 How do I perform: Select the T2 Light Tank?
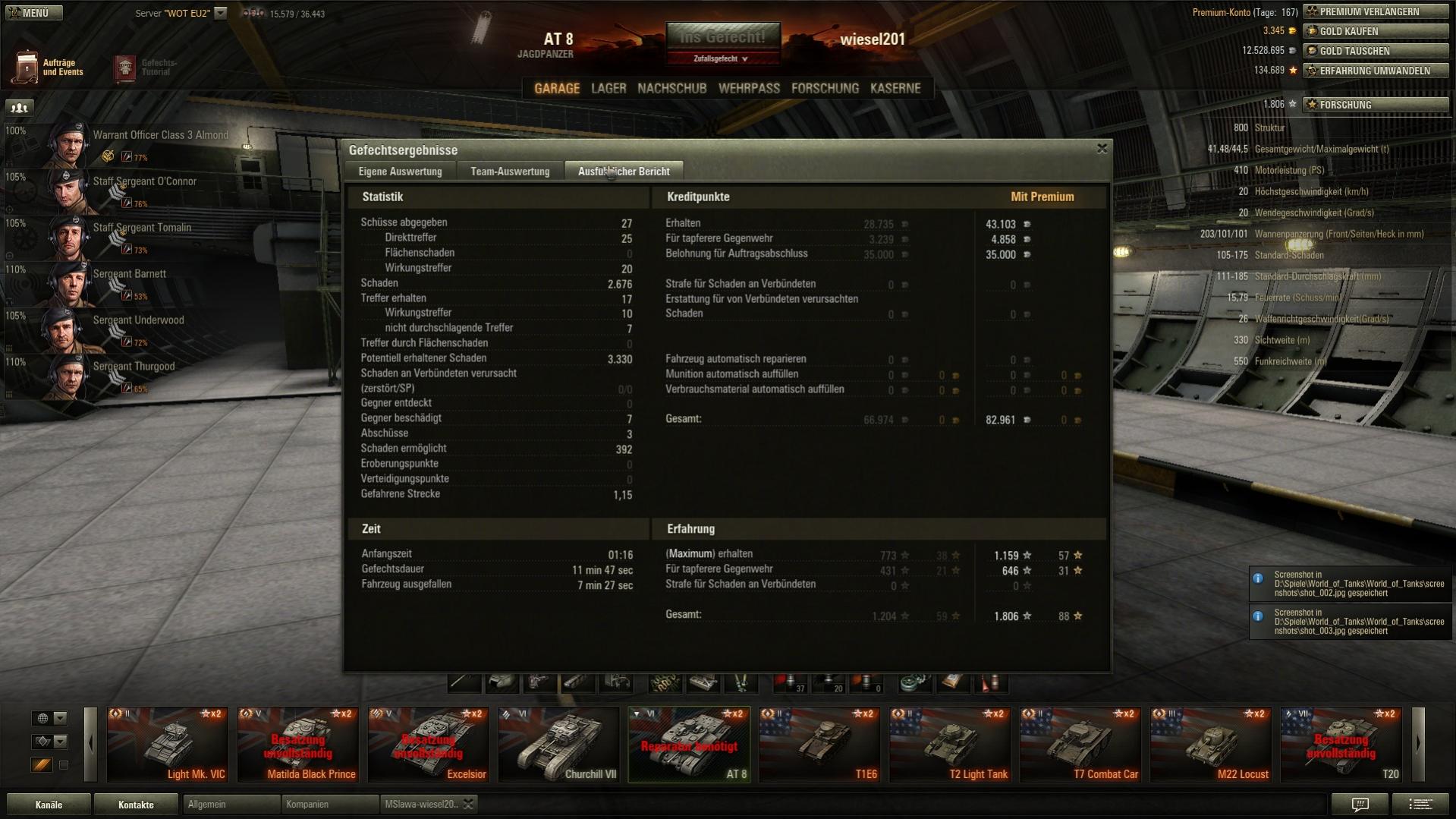(951, 744)
